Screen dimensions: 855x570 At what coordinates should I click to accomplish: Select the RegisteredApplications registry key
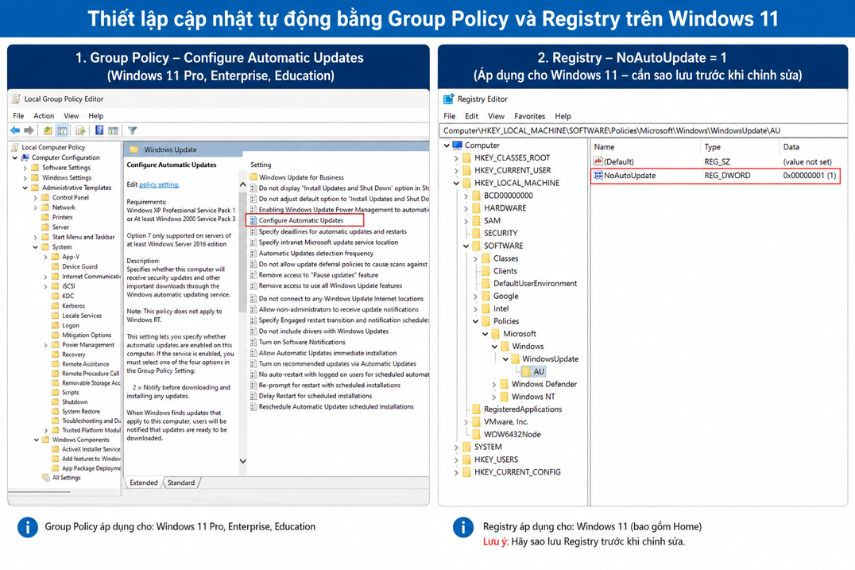click(522, 409)
